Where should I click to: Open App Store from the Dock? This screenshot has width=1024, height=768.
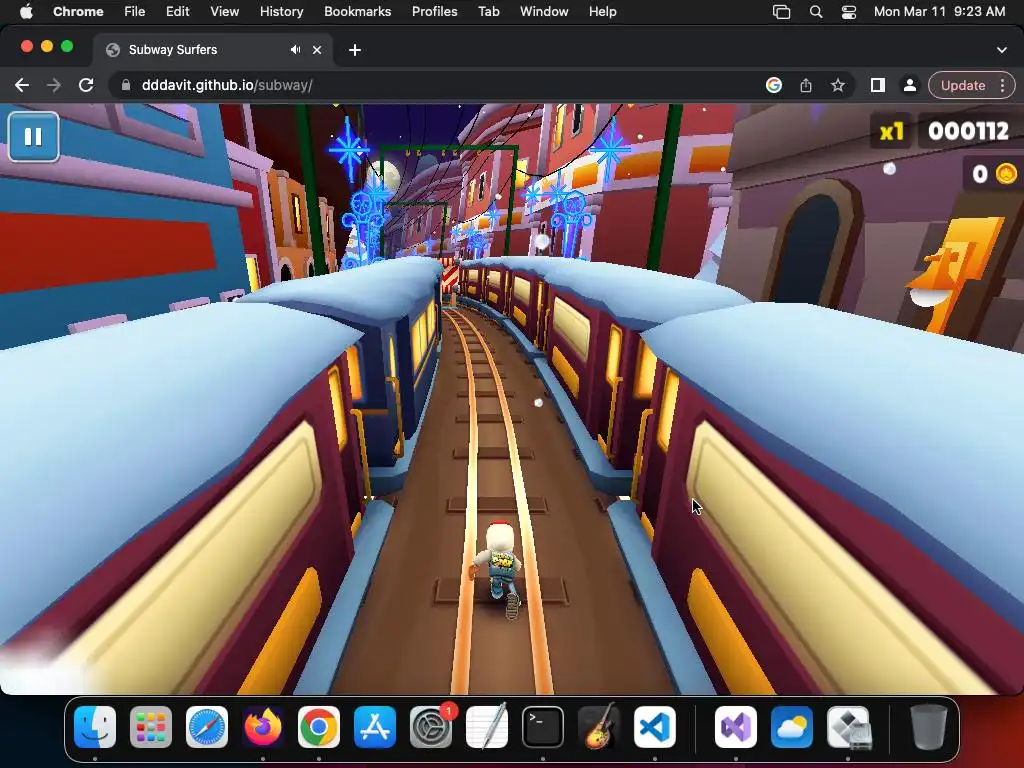tap(375, 727)
